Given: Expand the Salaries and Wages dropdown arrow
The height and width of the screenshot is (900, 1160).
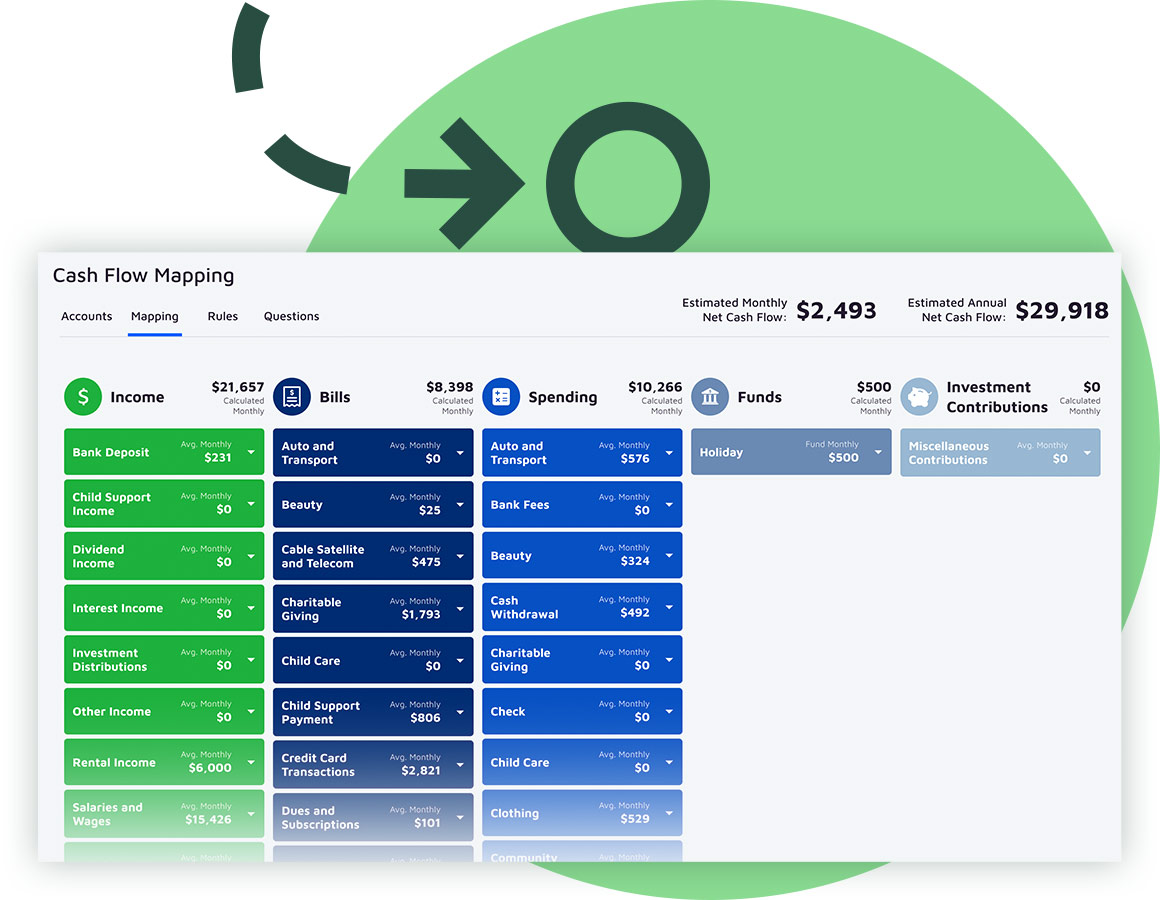Looking at the screenshot, I should point(252,813).
